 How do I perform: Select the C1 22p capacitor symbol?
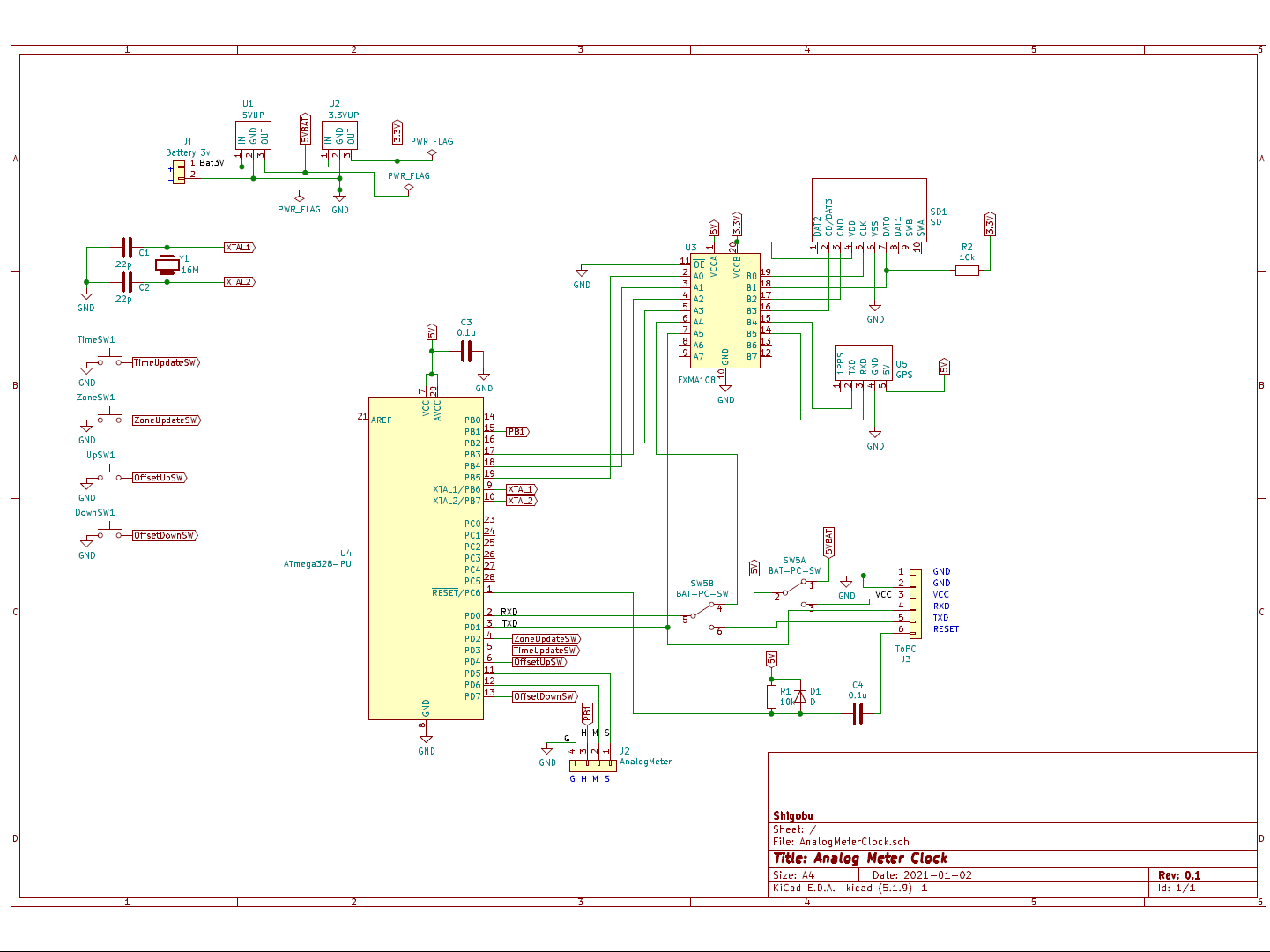click(126, 248)
